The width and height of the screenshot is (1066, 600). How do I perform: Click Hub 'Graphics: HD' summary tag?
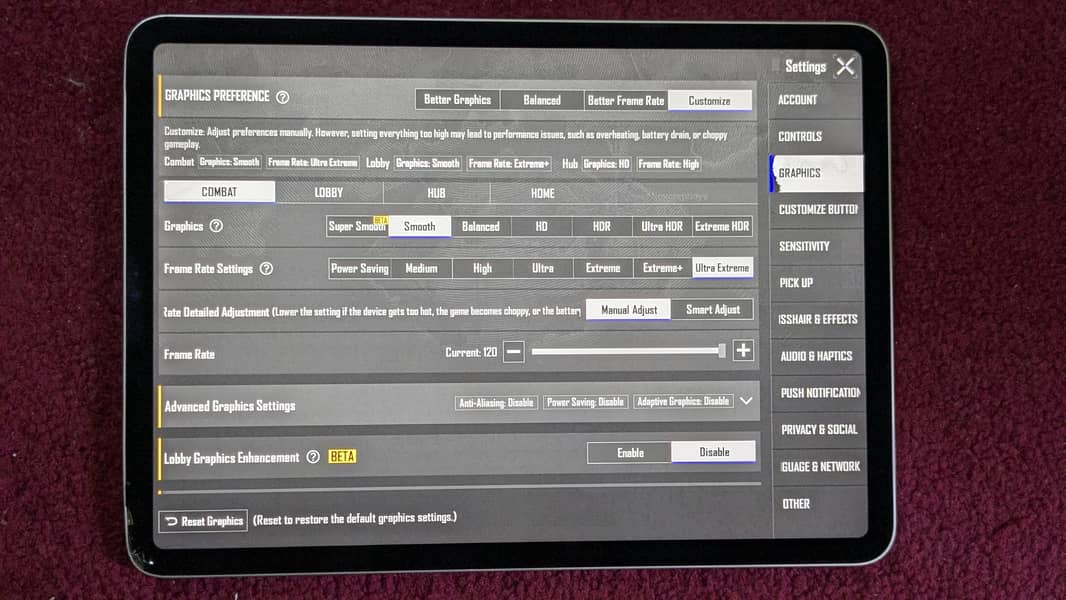click(x=606, y=164)
